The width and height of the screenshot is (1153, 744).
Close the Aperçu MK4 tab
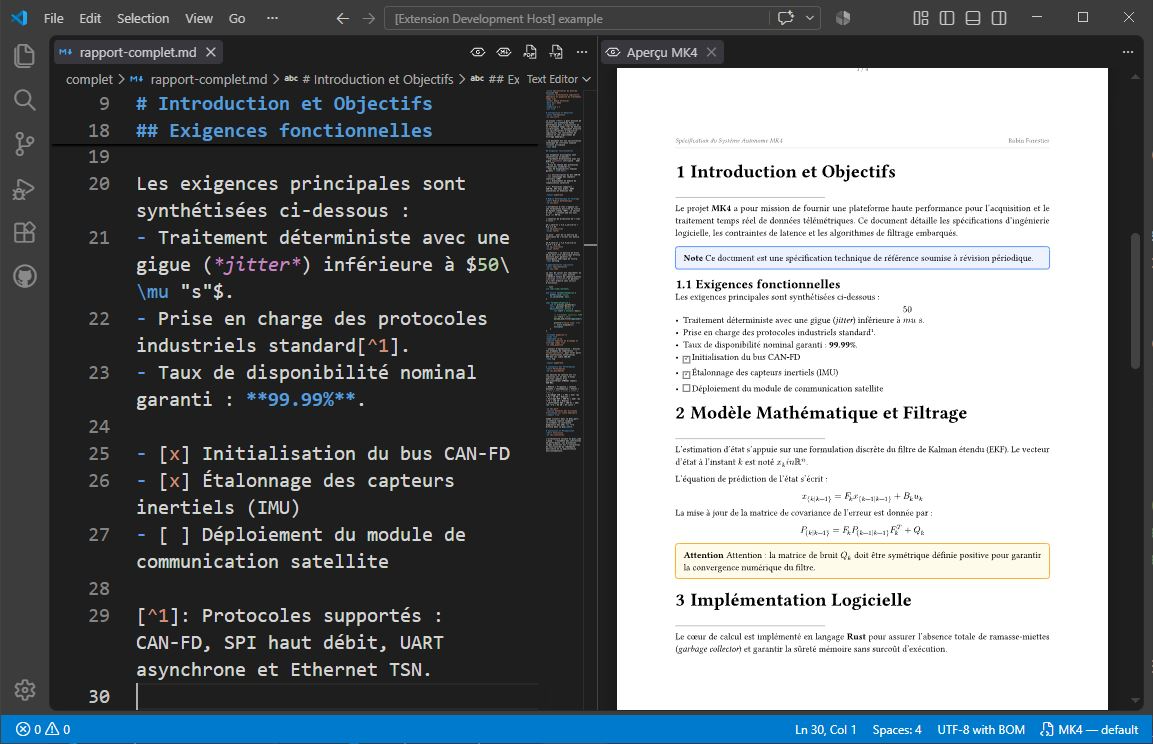point(711,52)
